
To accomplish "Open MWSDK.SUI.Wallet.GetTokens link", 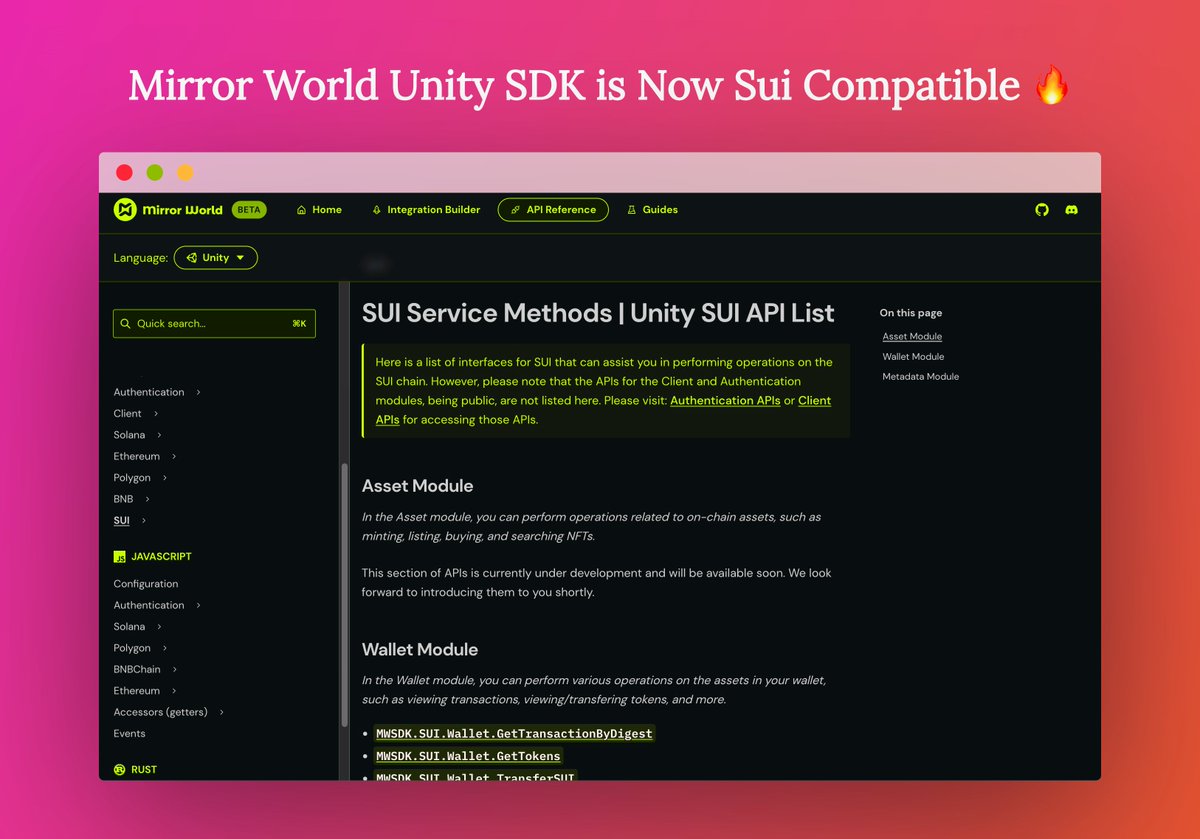I will pos(468,756).
